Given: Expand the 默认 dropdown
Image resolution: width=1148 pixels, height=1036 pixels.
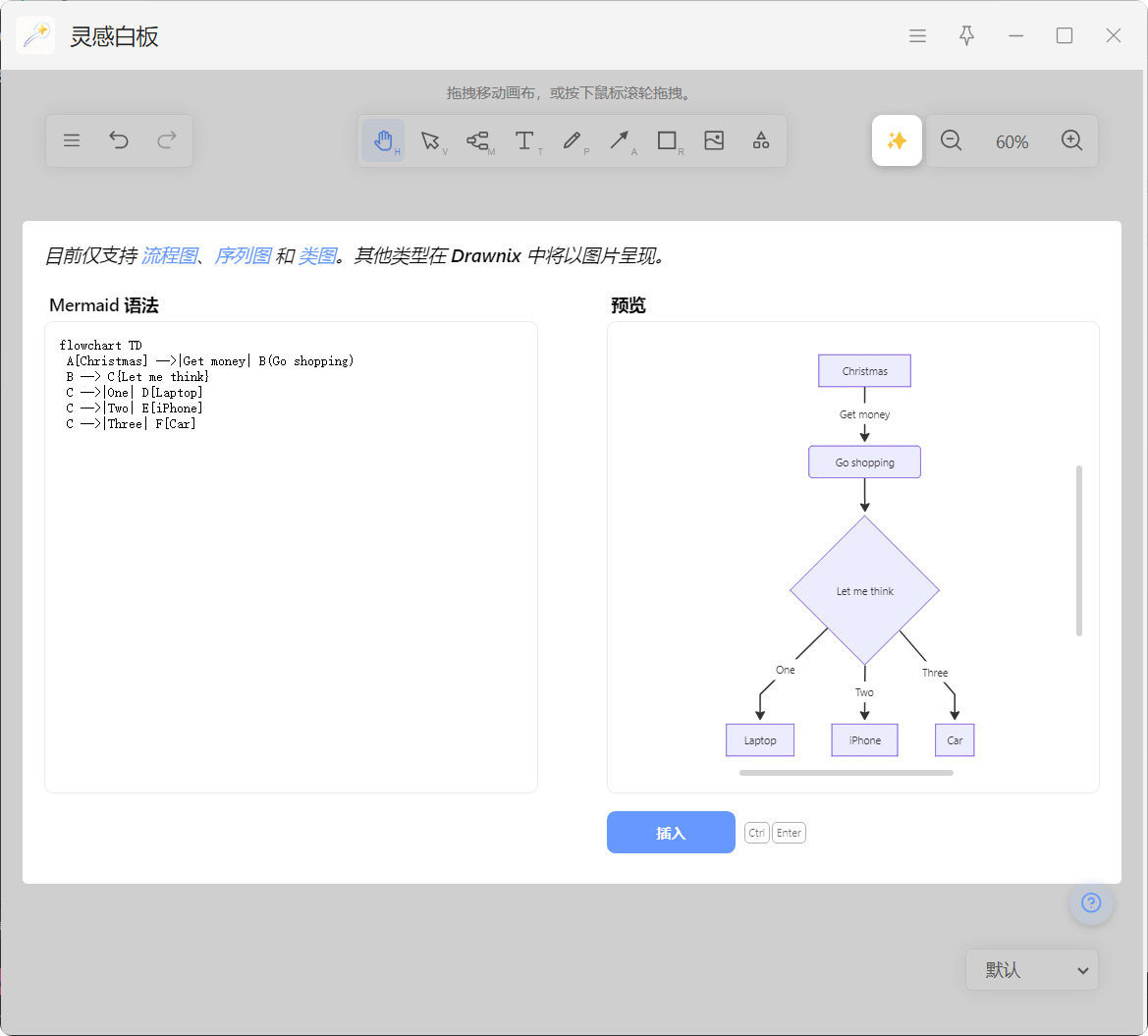Looking at the screenshot, I should [x=1032, y=970].
